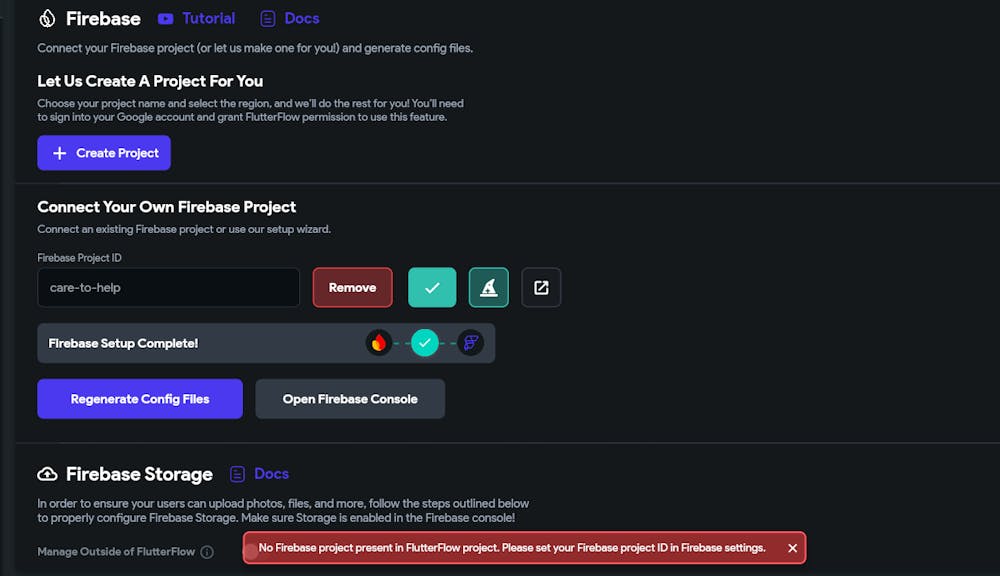Dismiss the red error notification
Image resolution: width=1000 pixels, height=576 pixels.
click(x=792, y=548)
